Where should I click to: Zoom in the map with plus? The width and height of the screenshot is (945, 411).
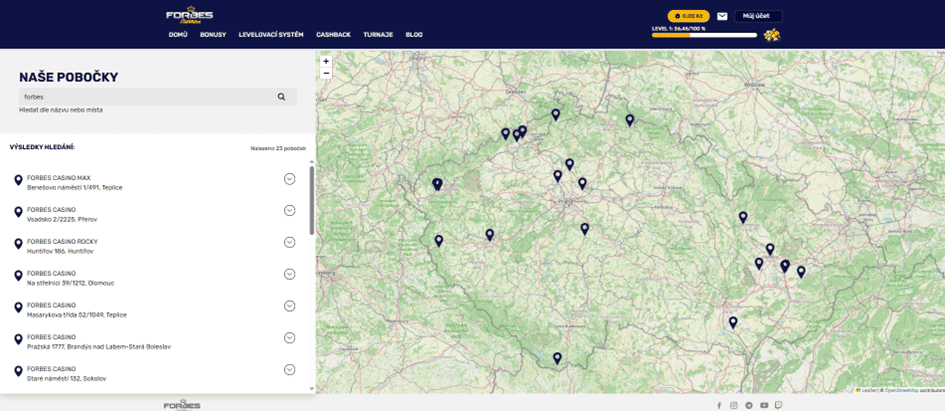pos(326,61)
